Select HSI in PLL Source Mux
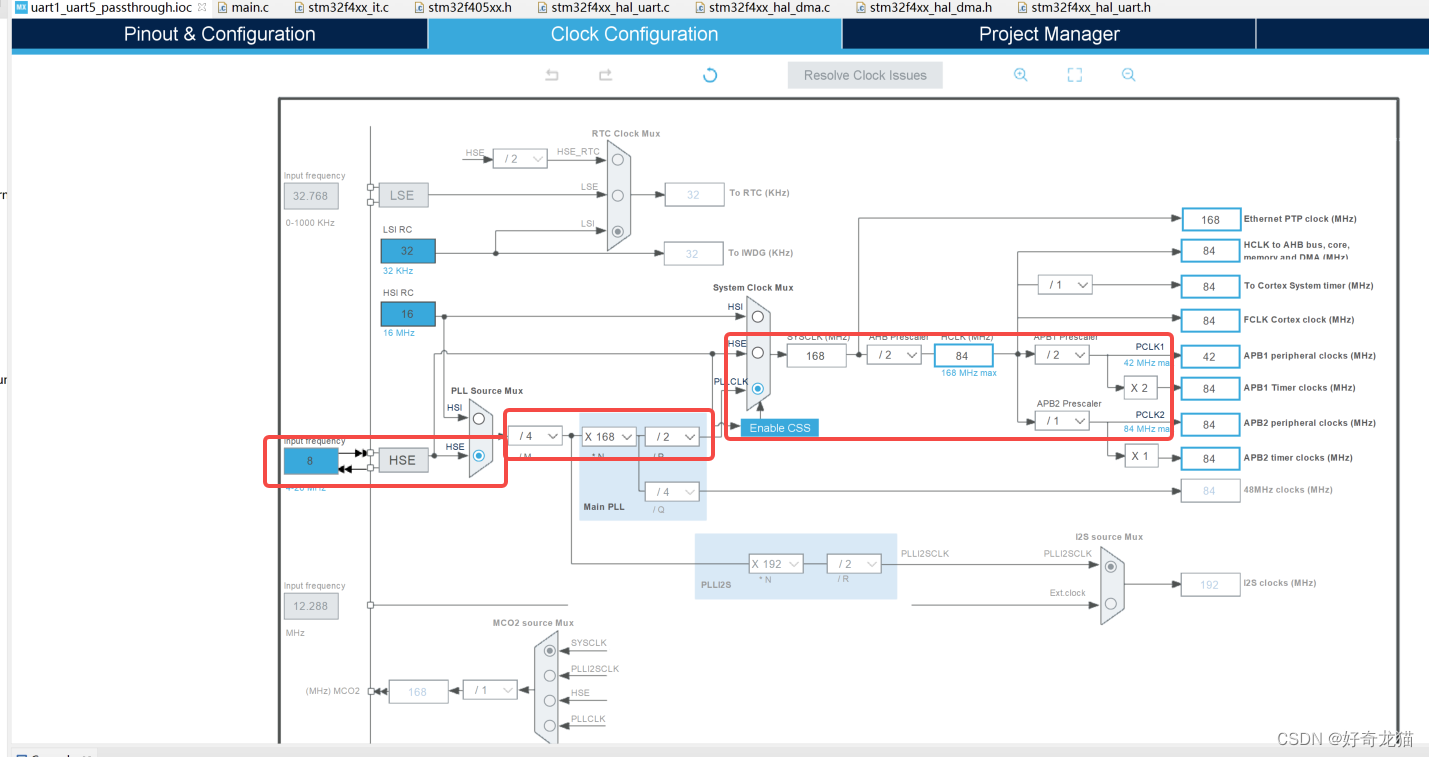Image resolution: width=1429 pixels, height=757 pixels. [x=479, y=418]
